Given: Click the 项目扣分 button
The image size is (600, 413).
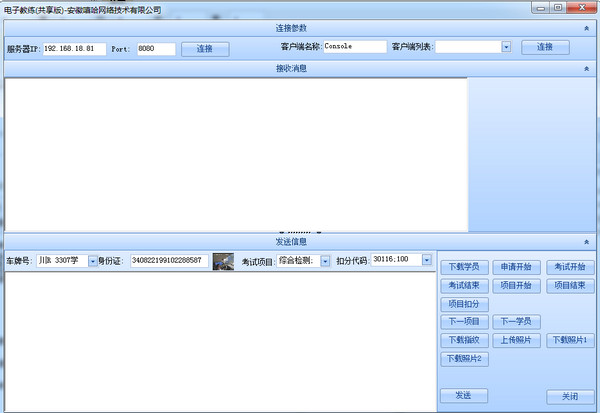Looking at the screenshot, I should 463,304.
